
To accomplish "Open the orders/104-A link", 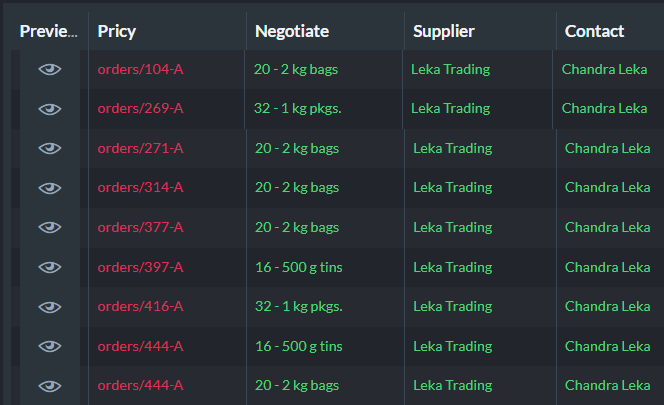I will [141, 69].
